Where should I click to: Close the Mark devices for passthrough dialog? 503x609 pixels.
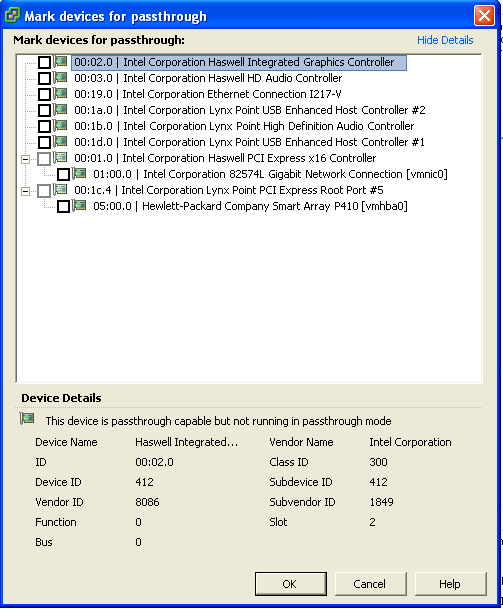484,16
